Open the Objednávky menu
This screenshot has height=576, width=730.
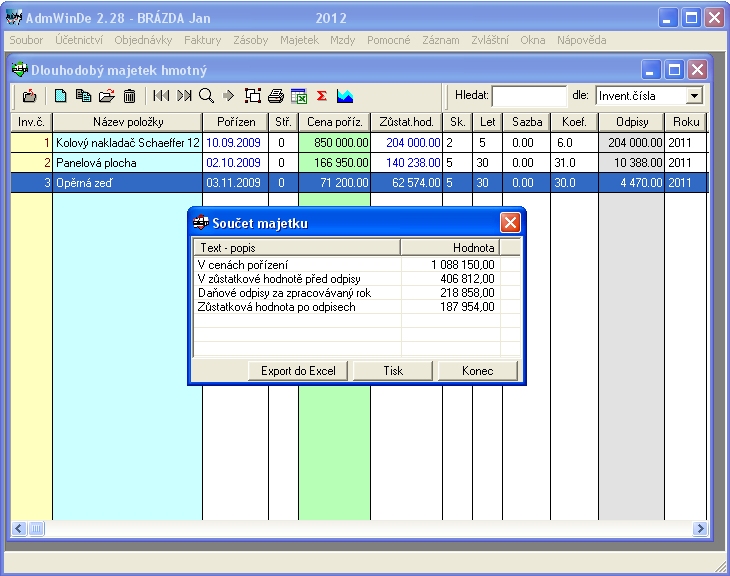click(x=143, y=40)
